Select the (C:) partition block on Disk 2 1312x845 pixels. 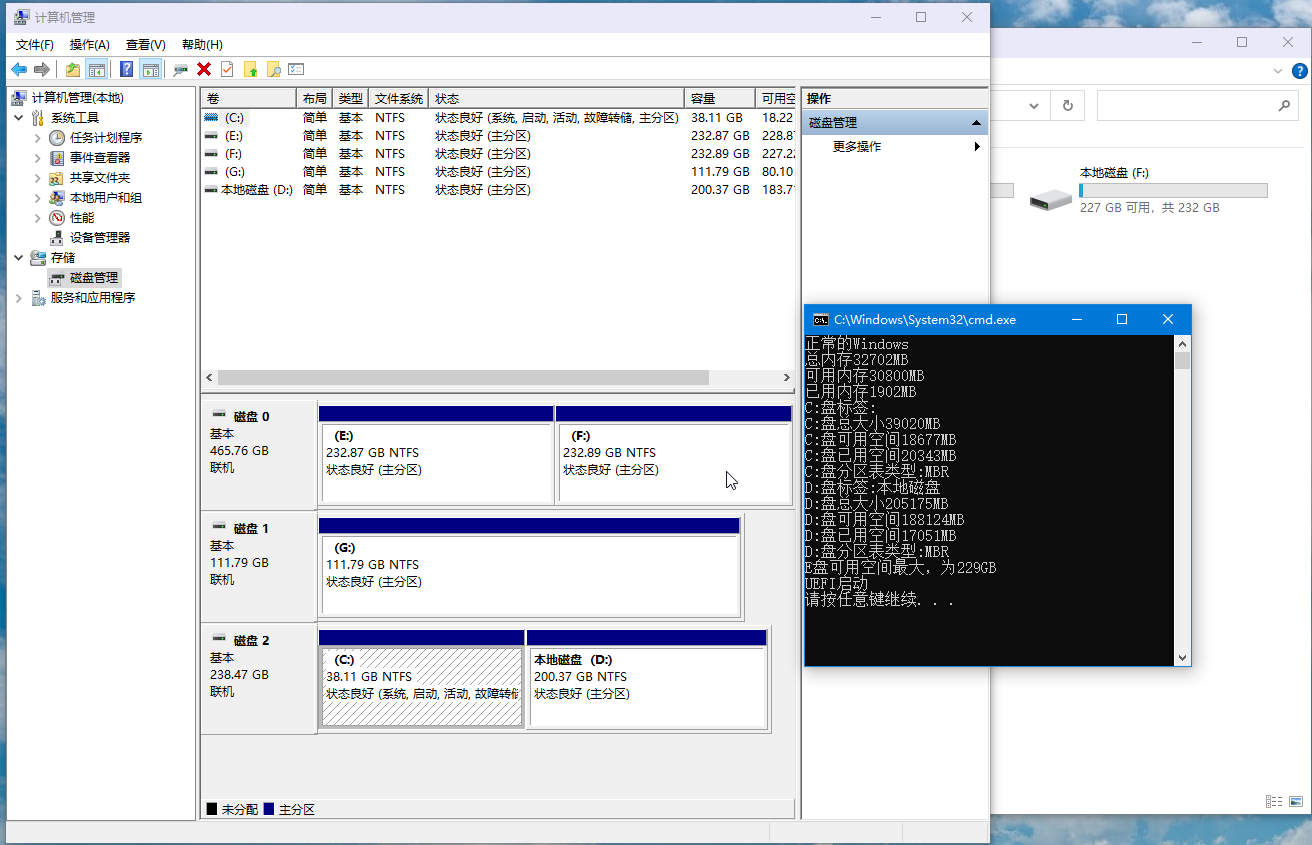421,678
